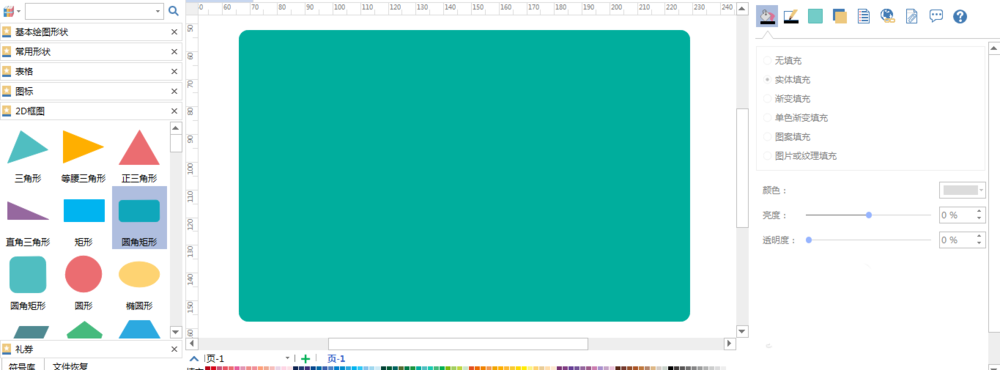
Task: Open the Layers overlapping squares icon
Action: 840,16
